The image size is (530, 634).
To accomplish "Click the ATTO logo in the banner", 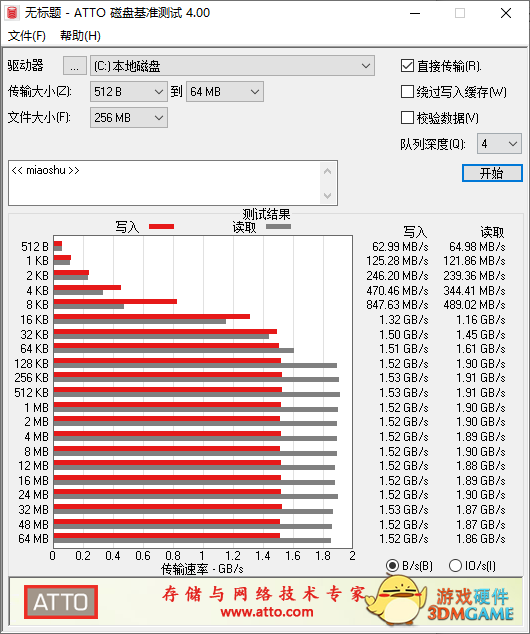I will (61, 602).
